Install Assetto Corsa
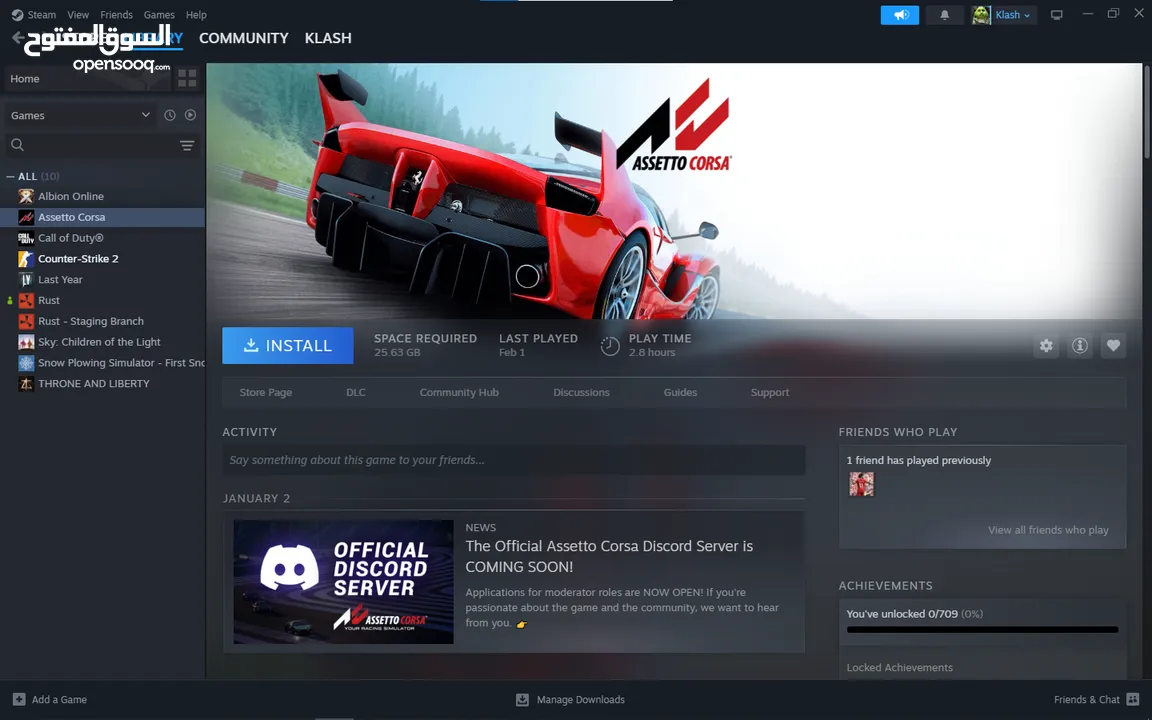The height and width of the screenshot is (720, 1152). pyautogui.click(x=288, y=345)
